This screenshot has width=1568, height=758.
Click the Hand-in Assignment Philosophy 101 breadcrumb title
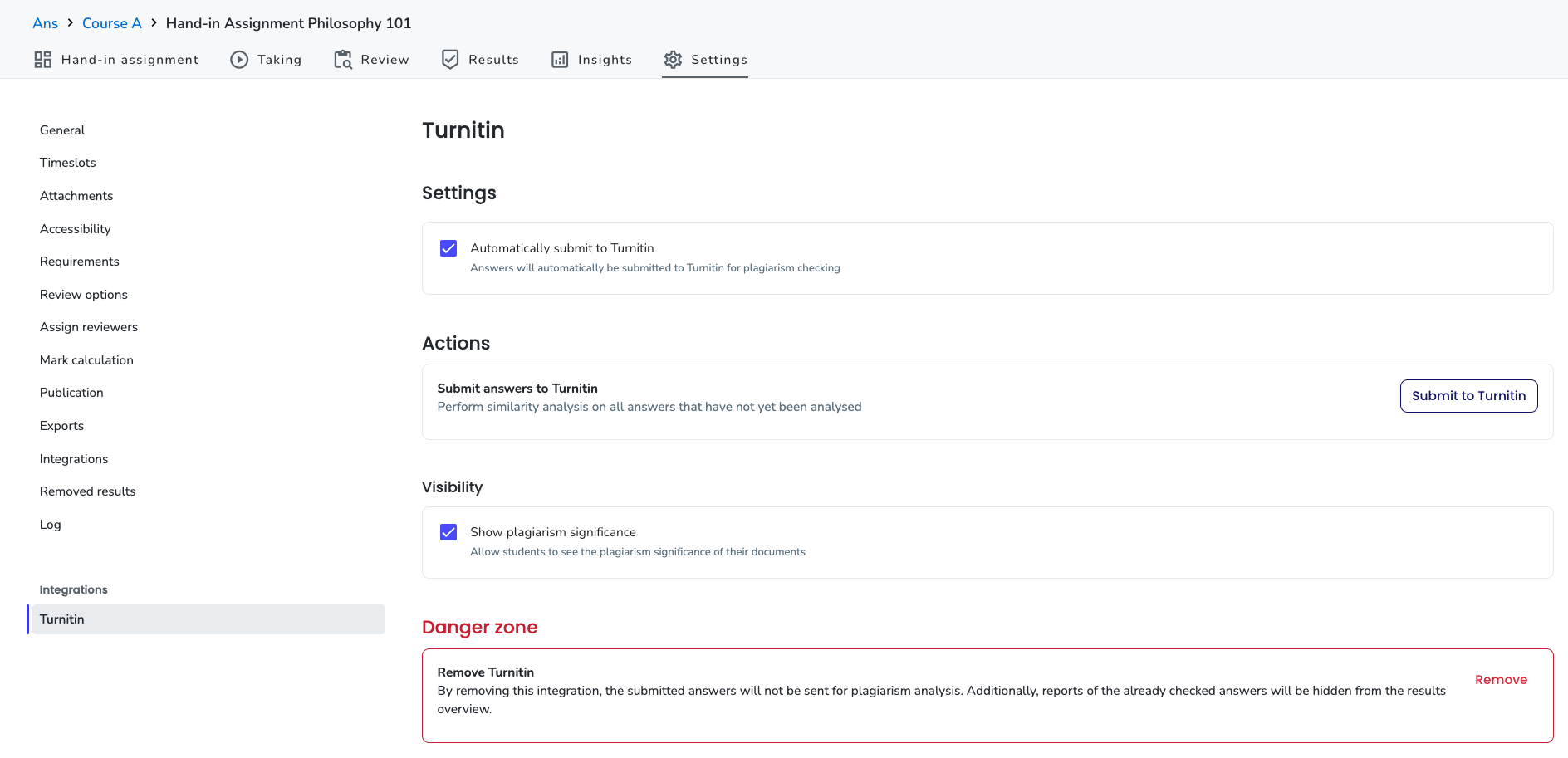288,23
